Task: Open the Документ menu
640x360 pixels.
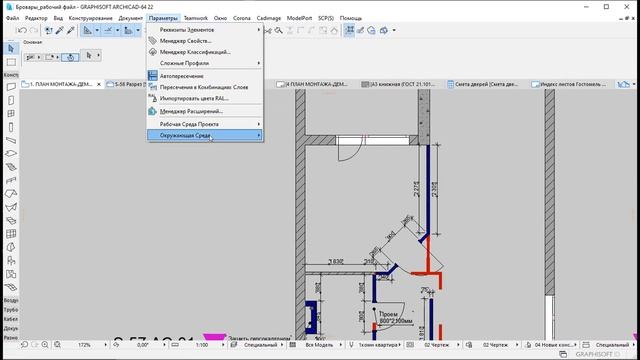Action: 131,18
